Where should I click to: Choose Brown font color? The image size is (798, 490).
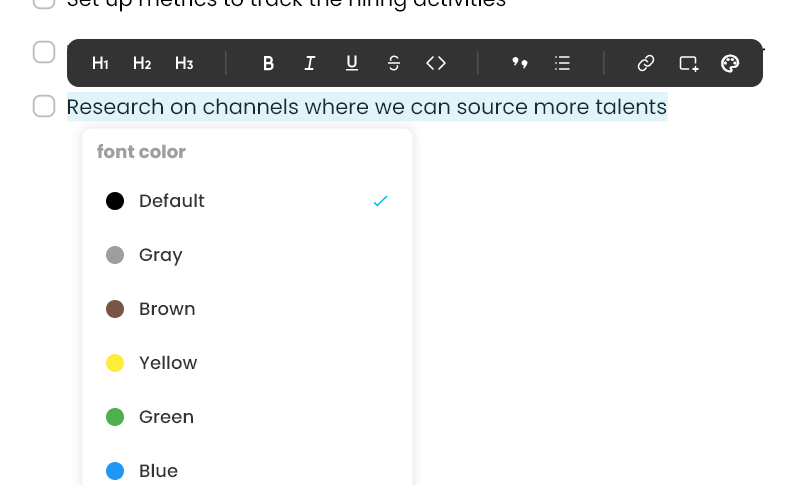(x=247, y=309)
